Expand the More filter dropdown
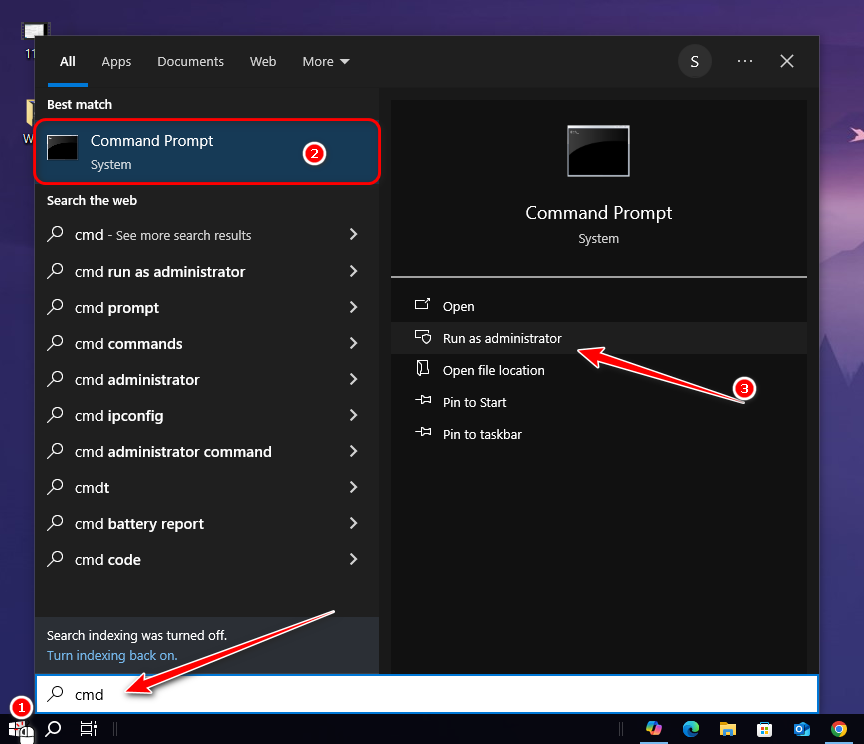Screen dimensions: 864x744 point(326,61)
